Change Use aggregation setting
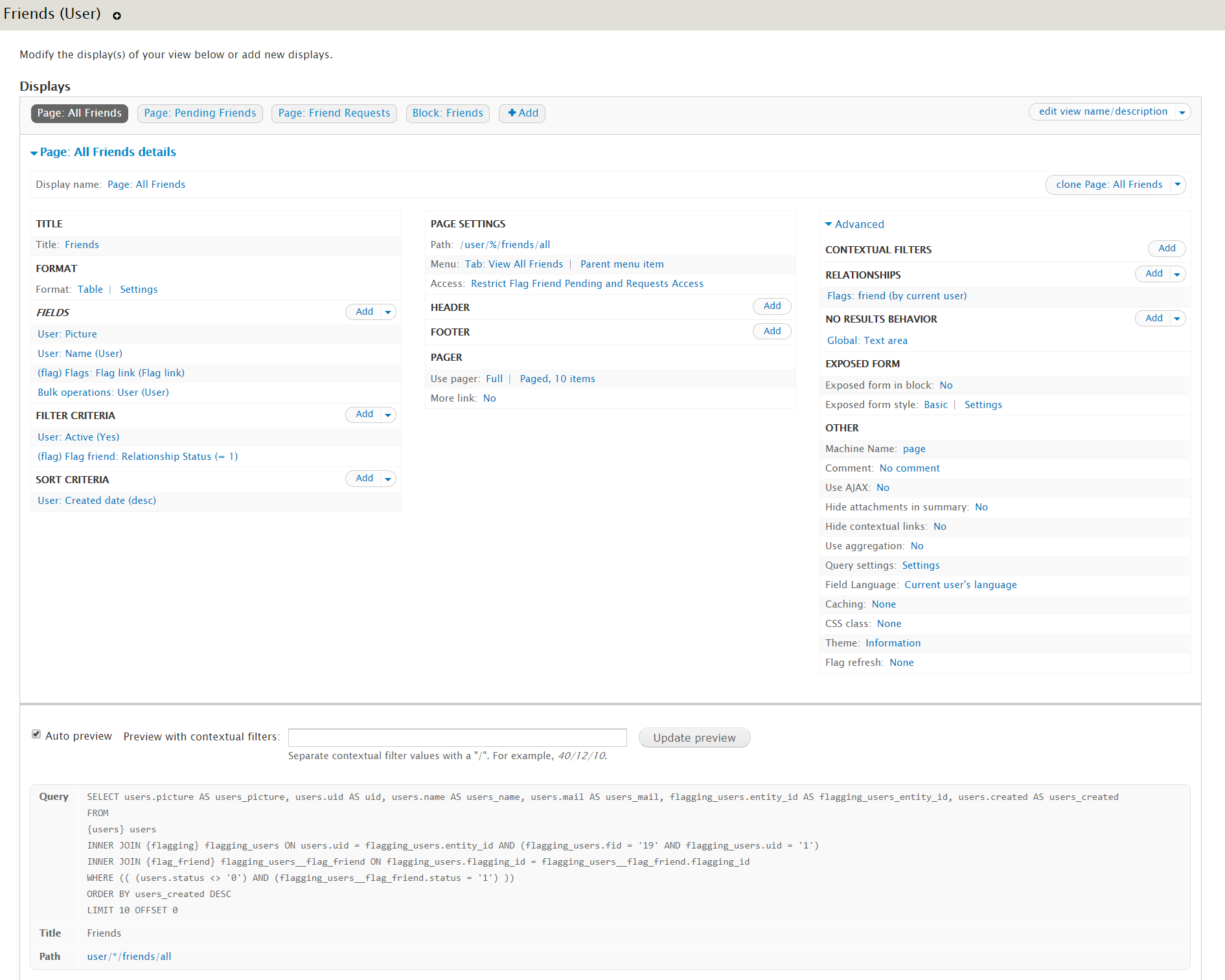The image size is (1225, 980). (x=917, y=546)
